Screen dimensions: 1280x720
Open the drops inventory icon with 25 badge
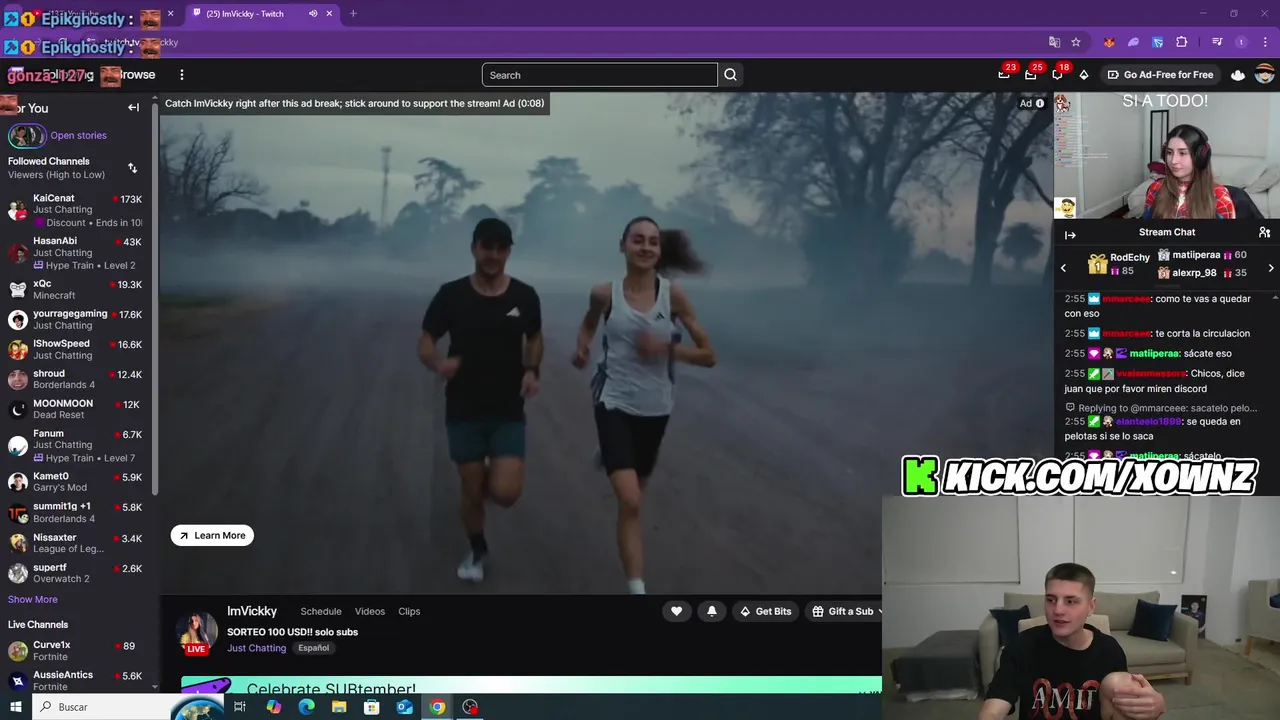pyautogui.click(x=1031, y=75)
